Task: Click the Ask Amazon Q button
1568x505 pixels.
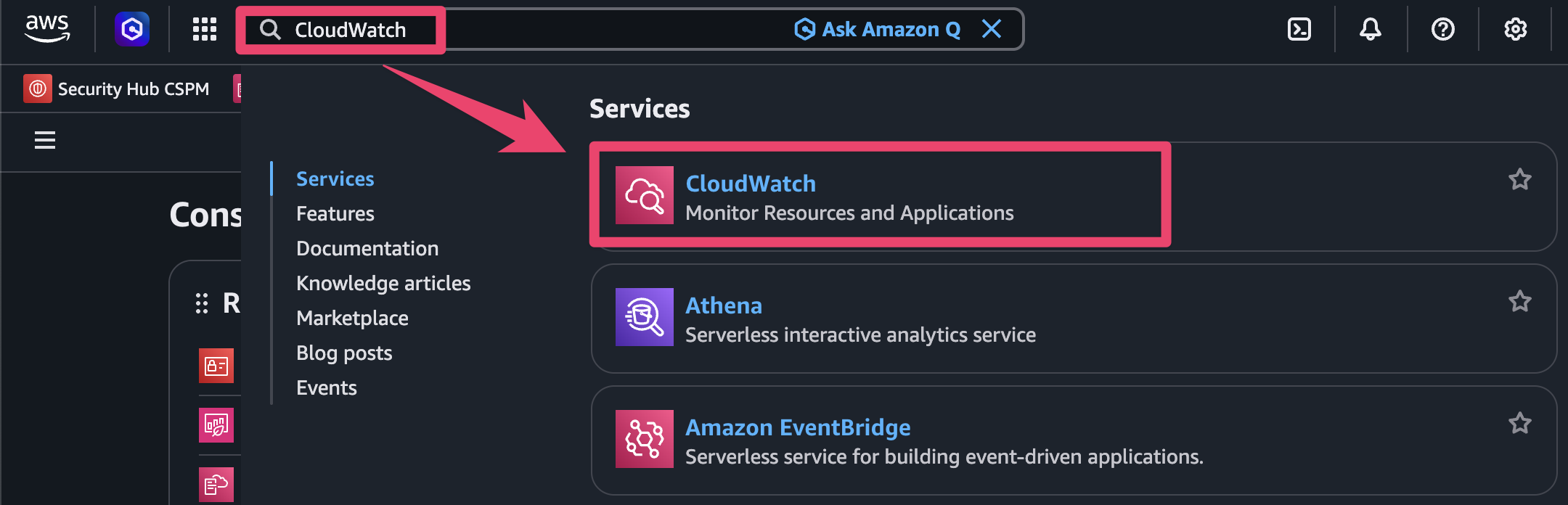Action: [878, 29]
